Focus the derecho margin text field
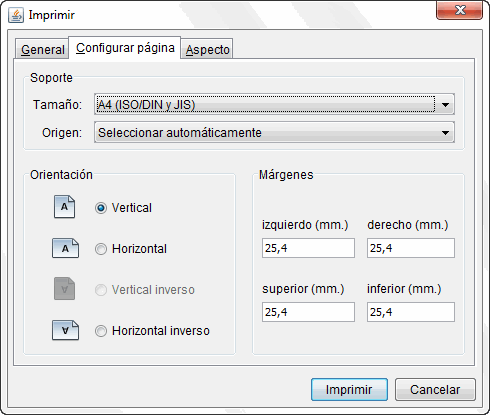 point(411,248)
